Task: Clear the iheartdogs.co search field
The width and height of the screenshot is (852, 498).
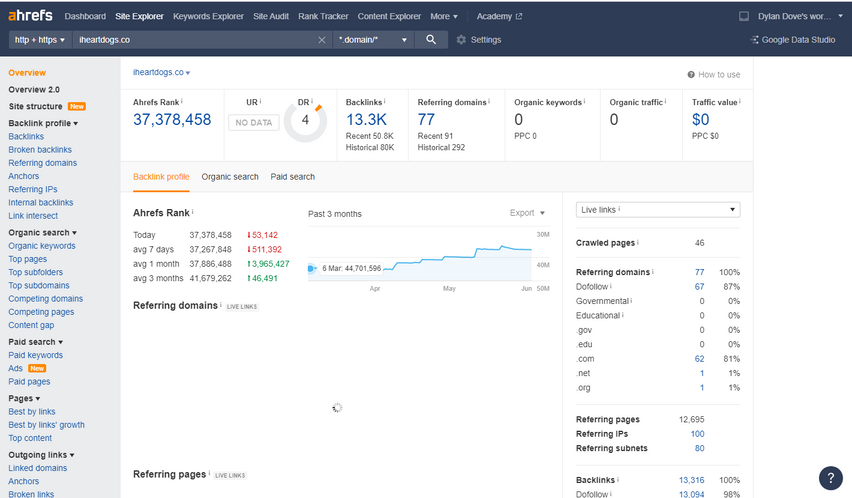Action: [322, 40]
